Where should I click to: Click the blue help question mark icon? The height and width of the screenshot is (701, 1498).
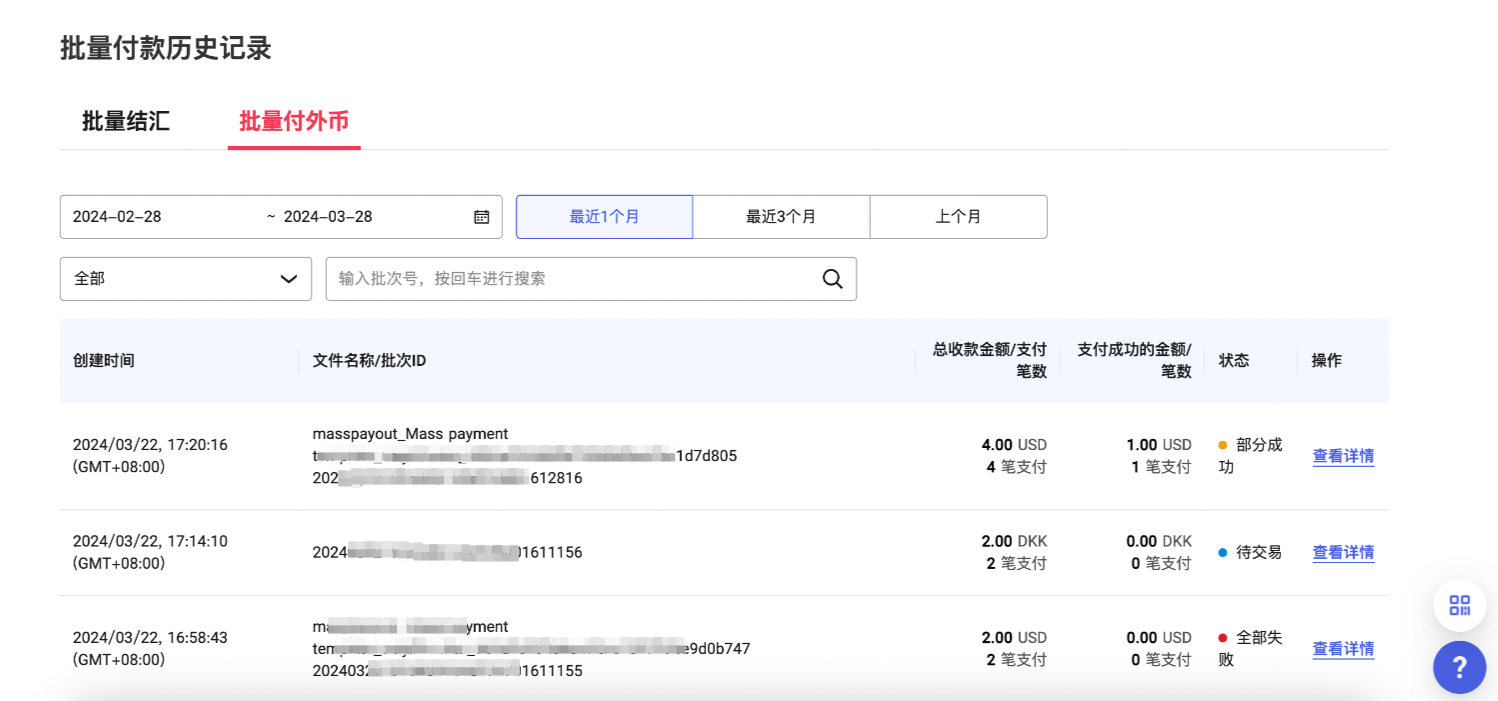point(1459,667)
